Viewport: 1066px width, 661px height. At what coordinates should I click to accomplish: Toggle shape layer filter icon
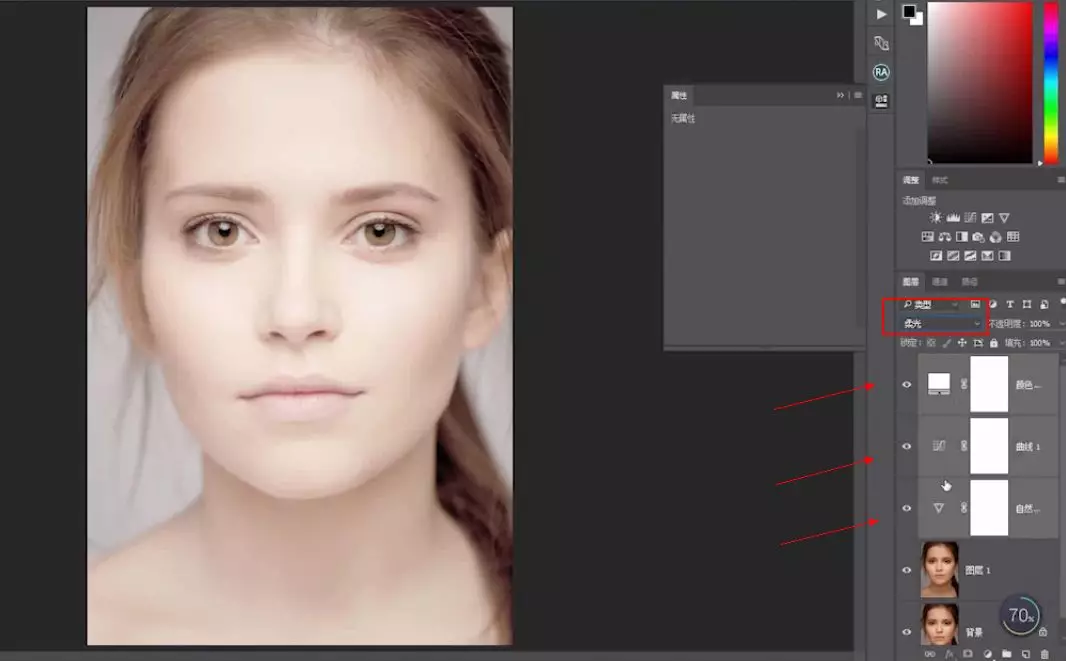pyautogui.click(x=1027, y=304)
